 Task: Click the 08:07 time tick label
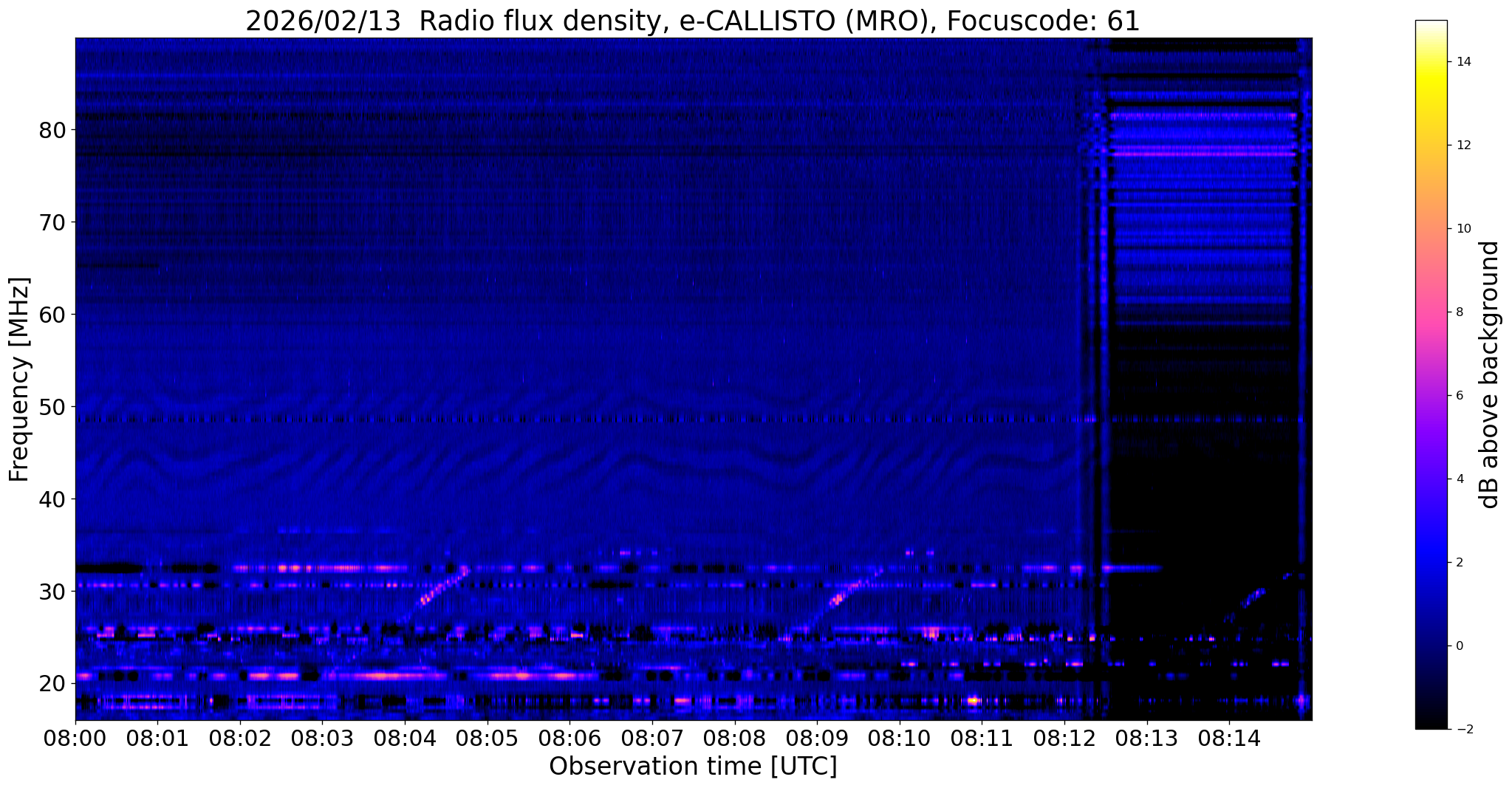tap(652, 738)
